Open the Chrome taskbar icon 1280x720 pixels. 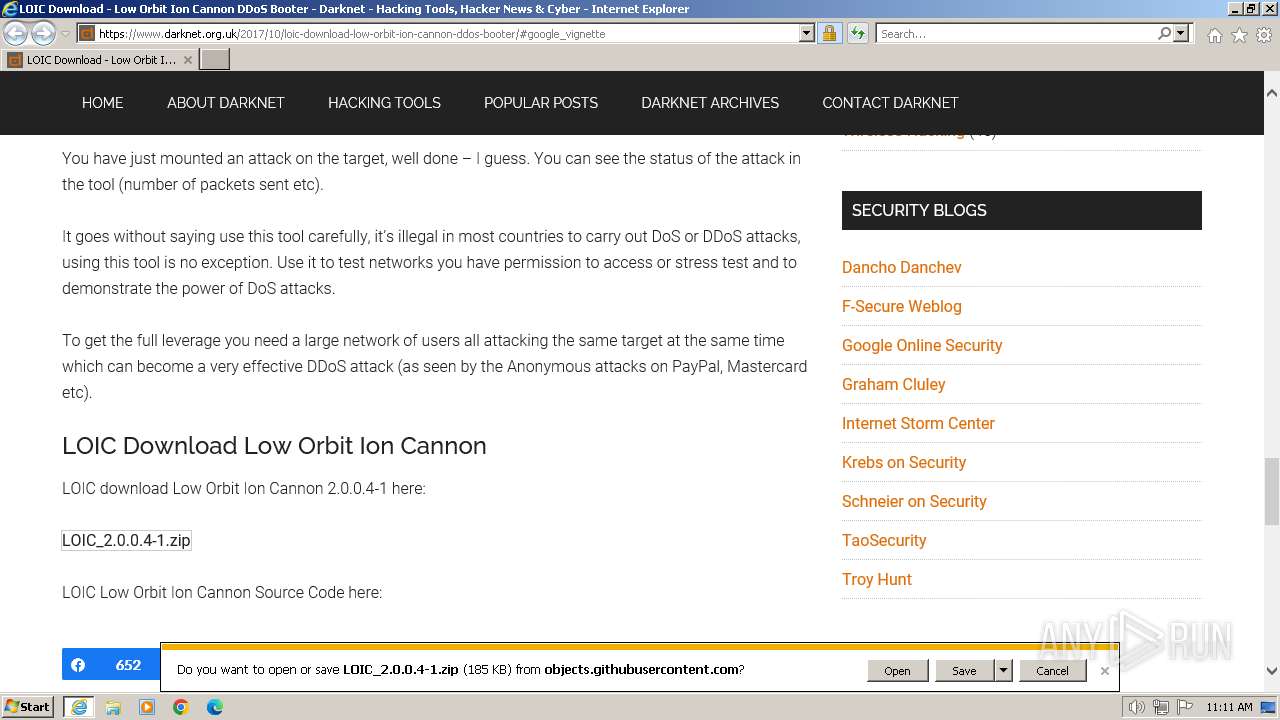pyautogui.click(x=181, y=707)
